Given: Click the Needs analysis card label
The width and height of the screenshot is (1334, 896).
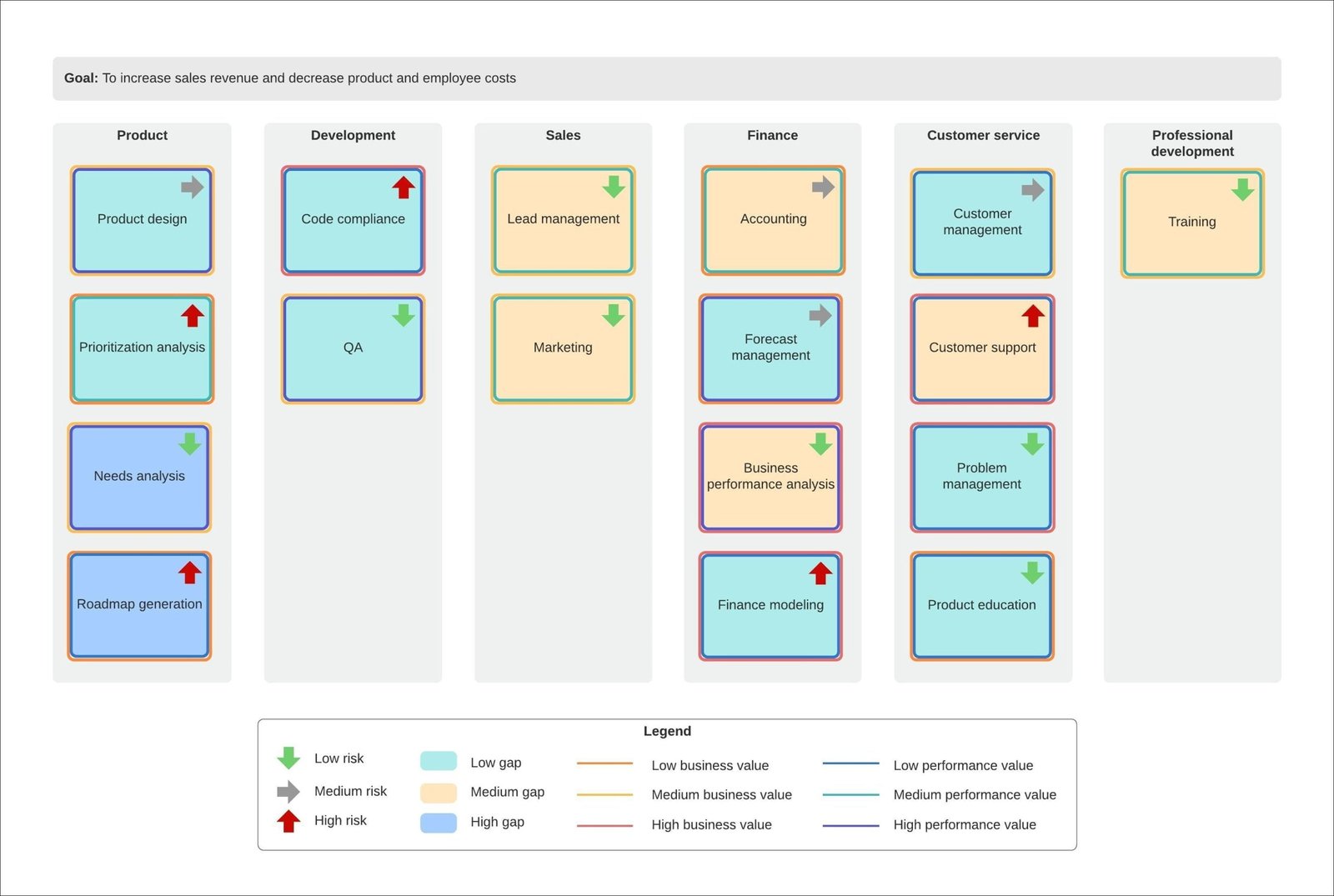Looking at the screenshot, I should (139, 476).
